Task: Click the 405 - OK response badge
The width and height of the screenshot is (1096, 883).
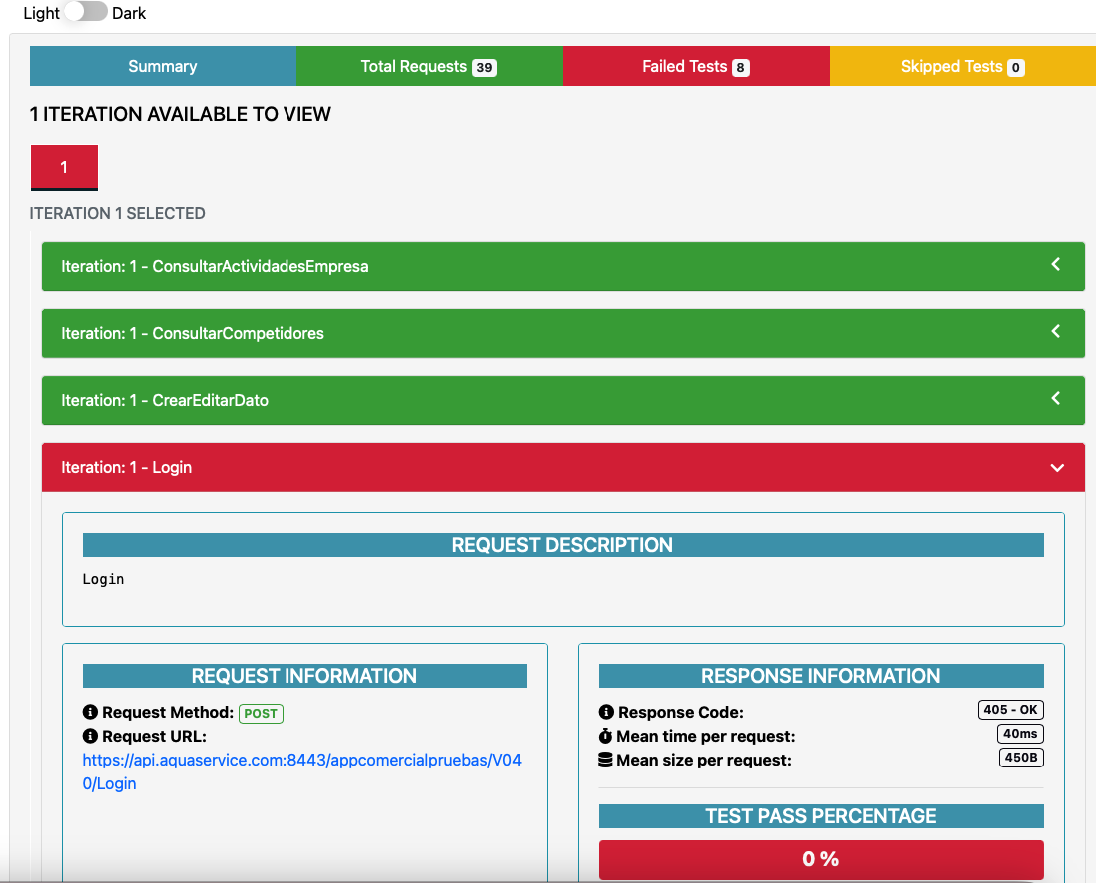Action: 1010,710
